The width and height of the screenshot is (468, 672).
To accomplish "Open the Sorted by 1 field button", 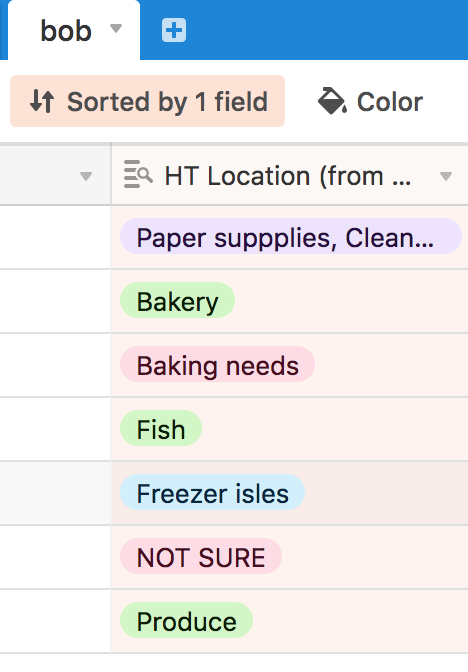I will pos(147,101).
